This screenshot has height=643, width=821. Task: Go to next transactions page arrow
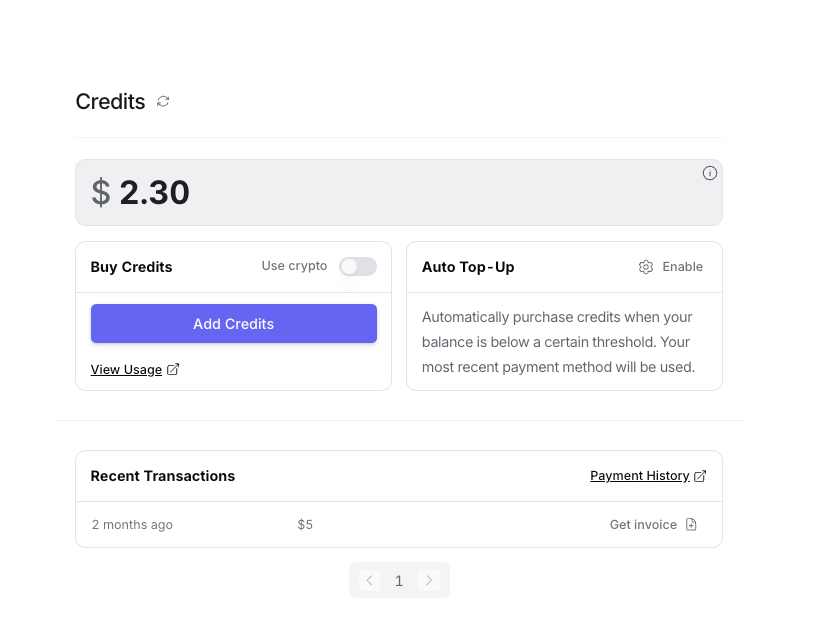click(x=429, y=580)
